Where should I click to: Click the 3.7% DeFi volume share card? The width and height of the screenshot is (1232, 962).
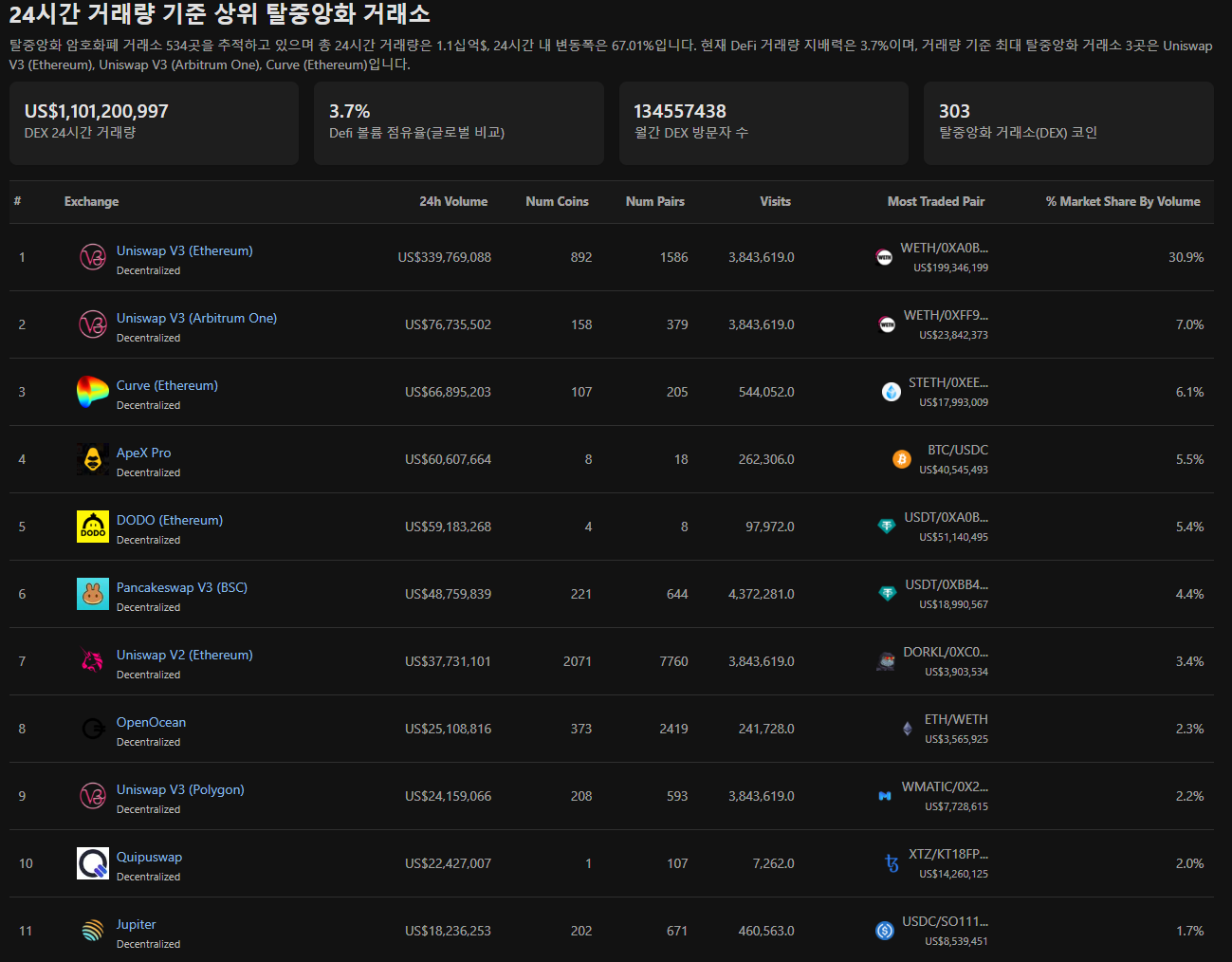coord(459,123)
